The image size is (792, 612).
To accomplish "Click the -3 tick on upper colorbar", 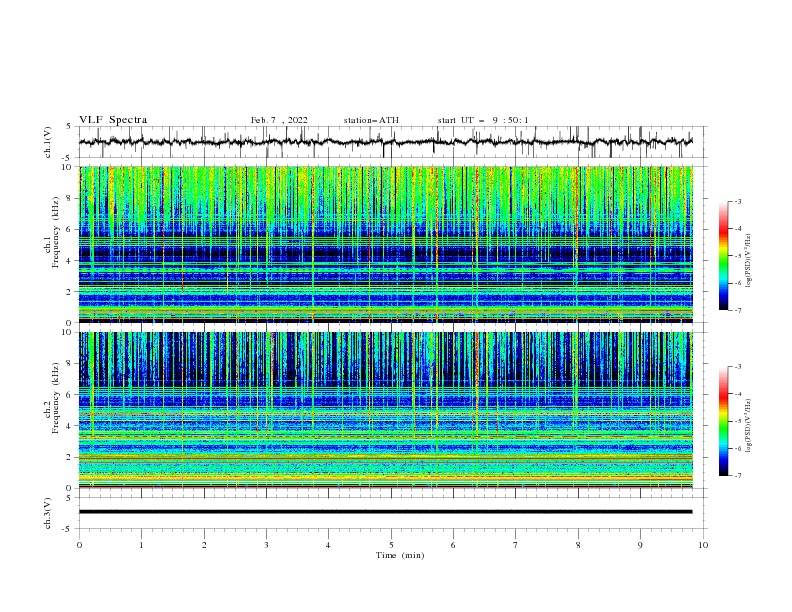I will (x=737, y=201).
